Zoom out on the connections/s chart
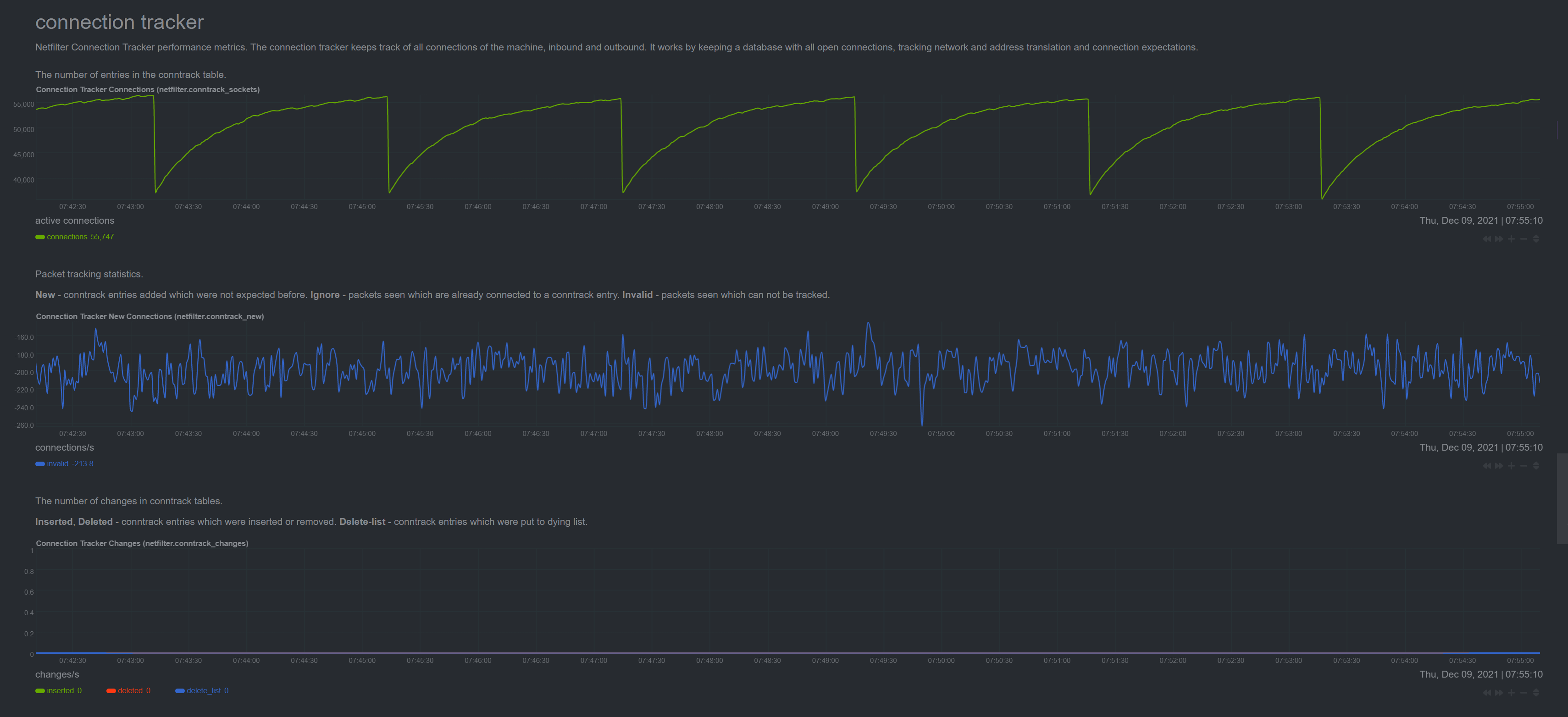 coord(1524,466)
